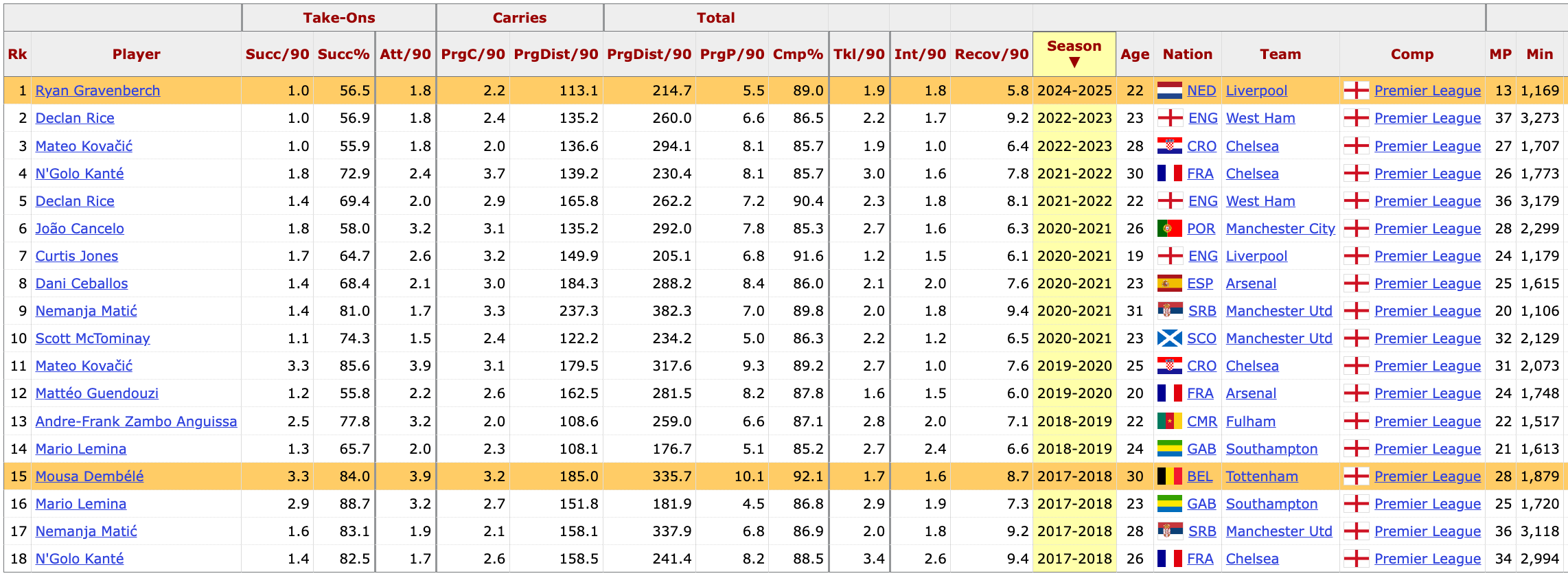The image size is (1568, 578).
Task: Sort by the Nation column header
Action: (1188, 54)
